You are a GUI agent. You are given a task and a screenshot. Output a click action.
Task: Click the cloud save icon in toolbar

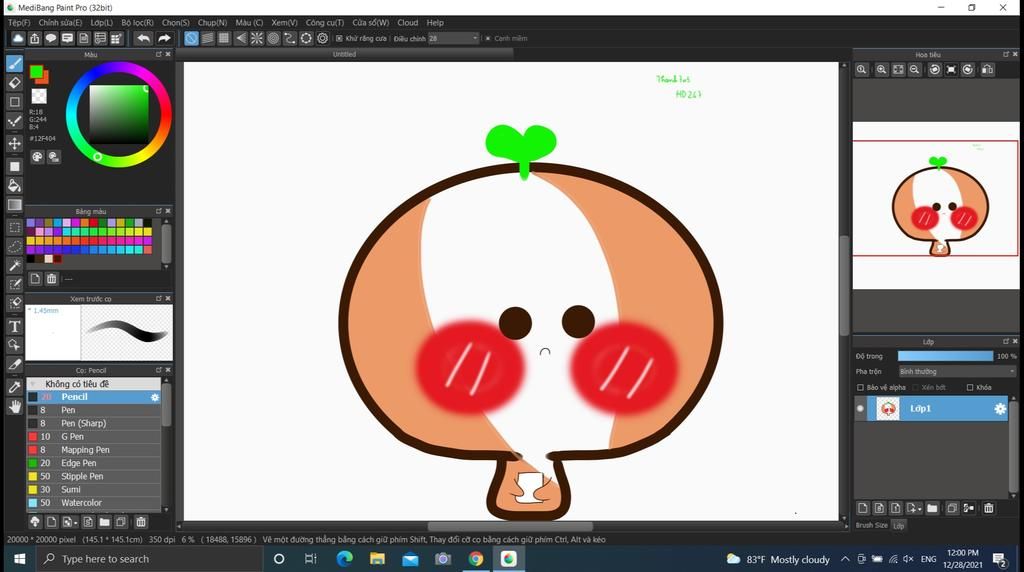[x=18, y=39]
